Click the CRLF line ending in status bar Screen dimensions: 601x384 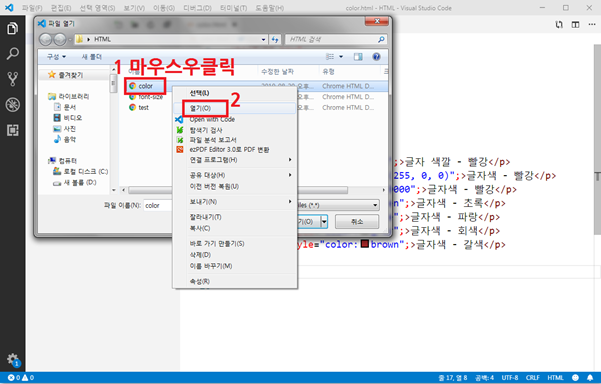click(x=532, y=377)
